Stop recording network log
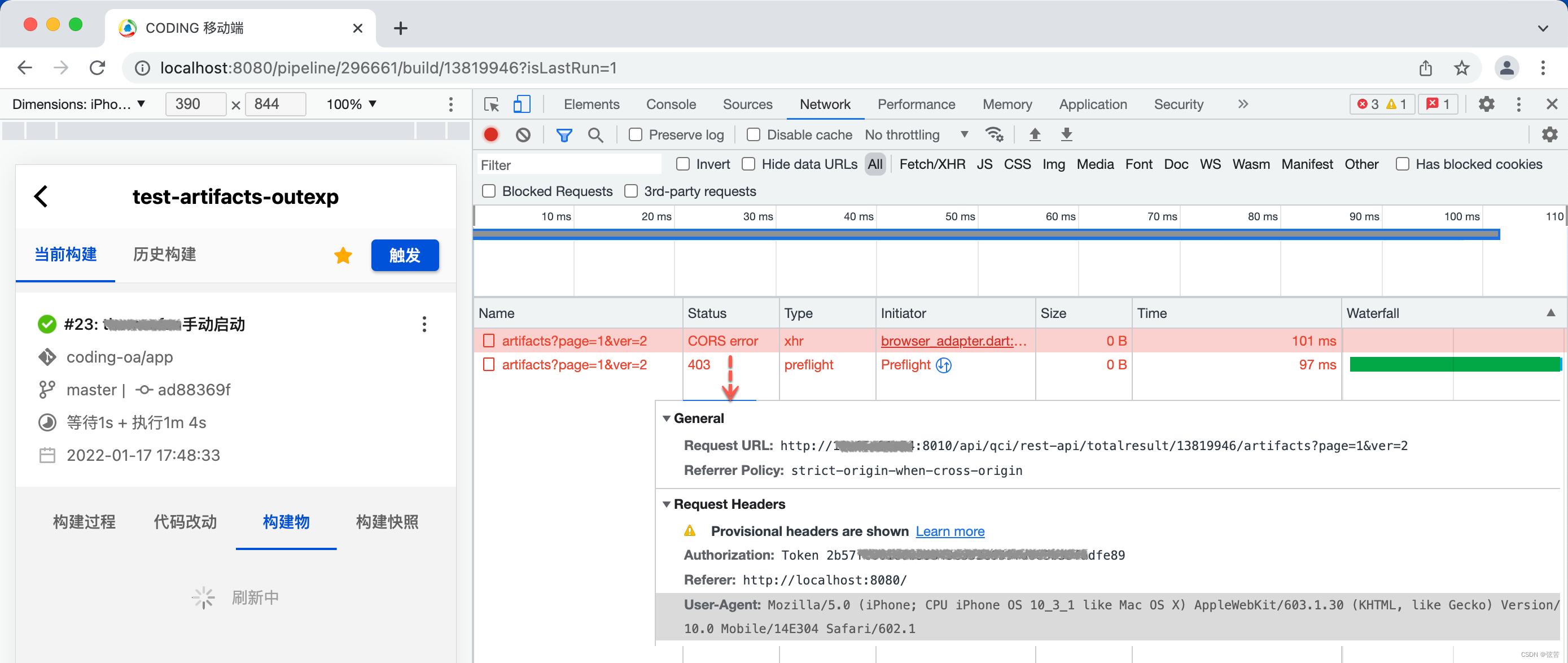The image size is (1568, 663). pyautogui.click(x=490, y=134)
